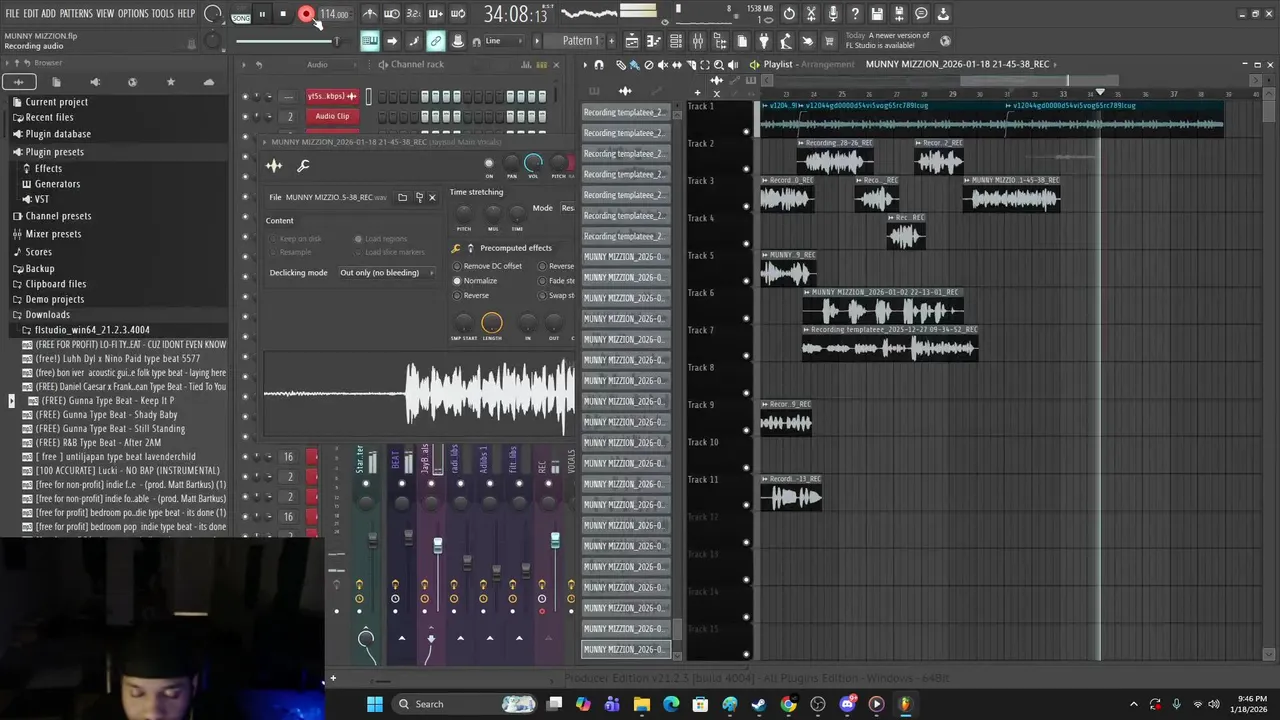Open the Declicking mode dropdown
Viewport: 1280px width, 720px height.
385,273
